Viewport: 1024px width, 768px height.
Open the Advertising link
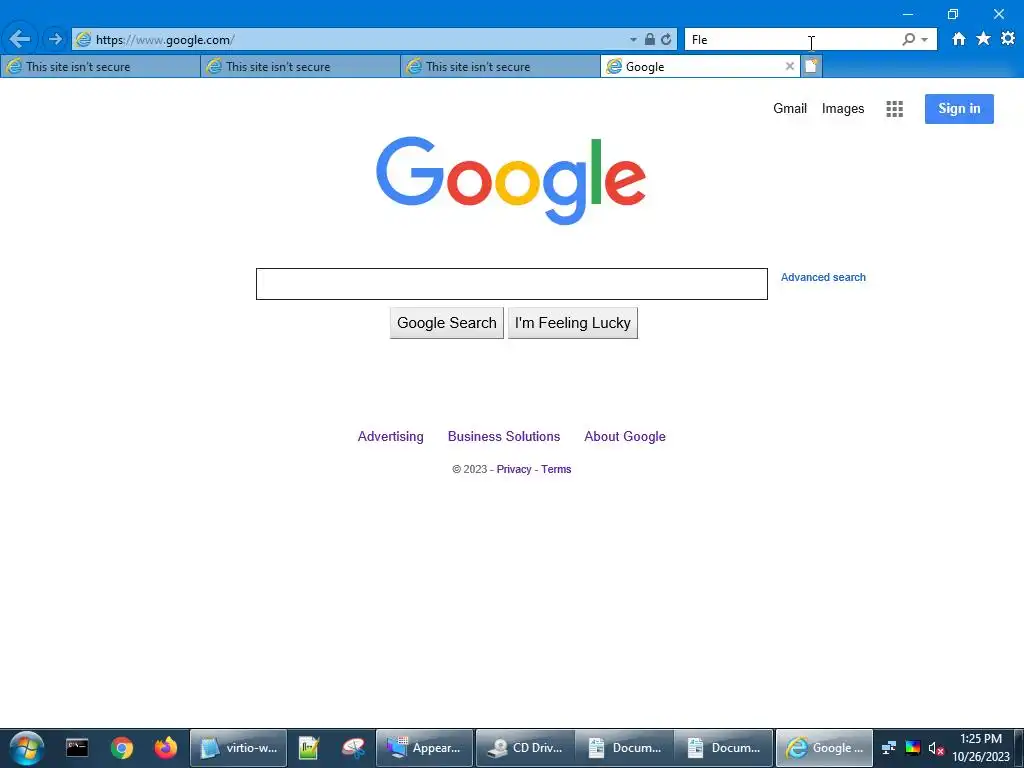pos(391,436)
